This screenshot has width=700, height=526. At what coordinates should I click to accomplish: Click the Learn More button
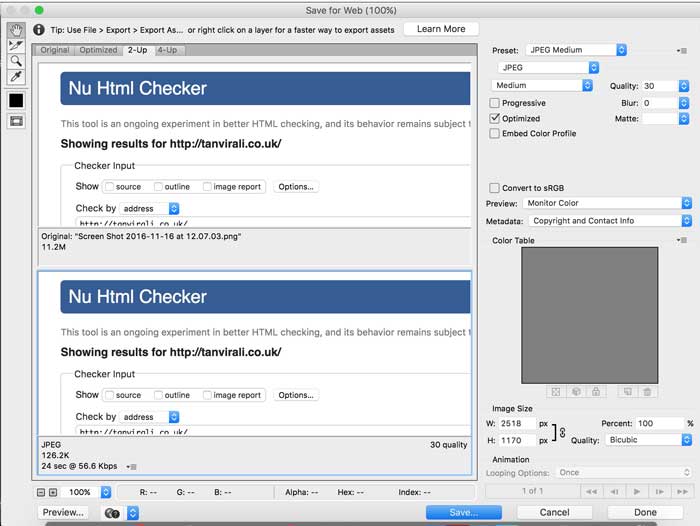pos(441,29)
